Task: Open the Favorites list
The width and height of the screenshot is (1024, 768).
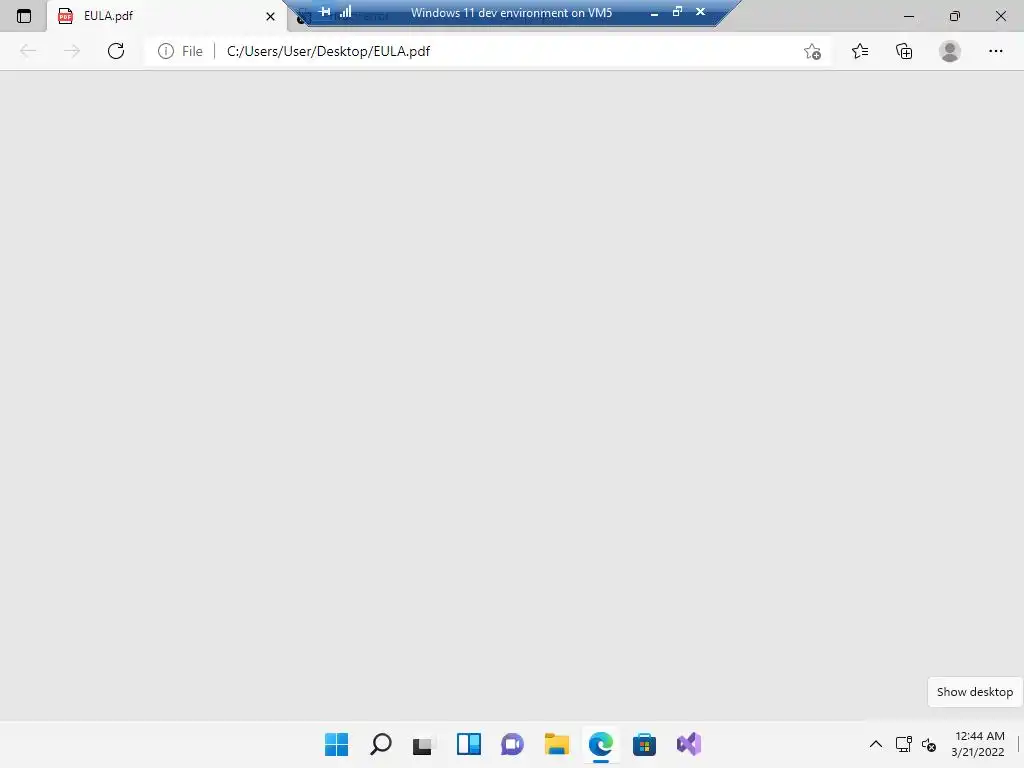Action: tap(860, 51)
